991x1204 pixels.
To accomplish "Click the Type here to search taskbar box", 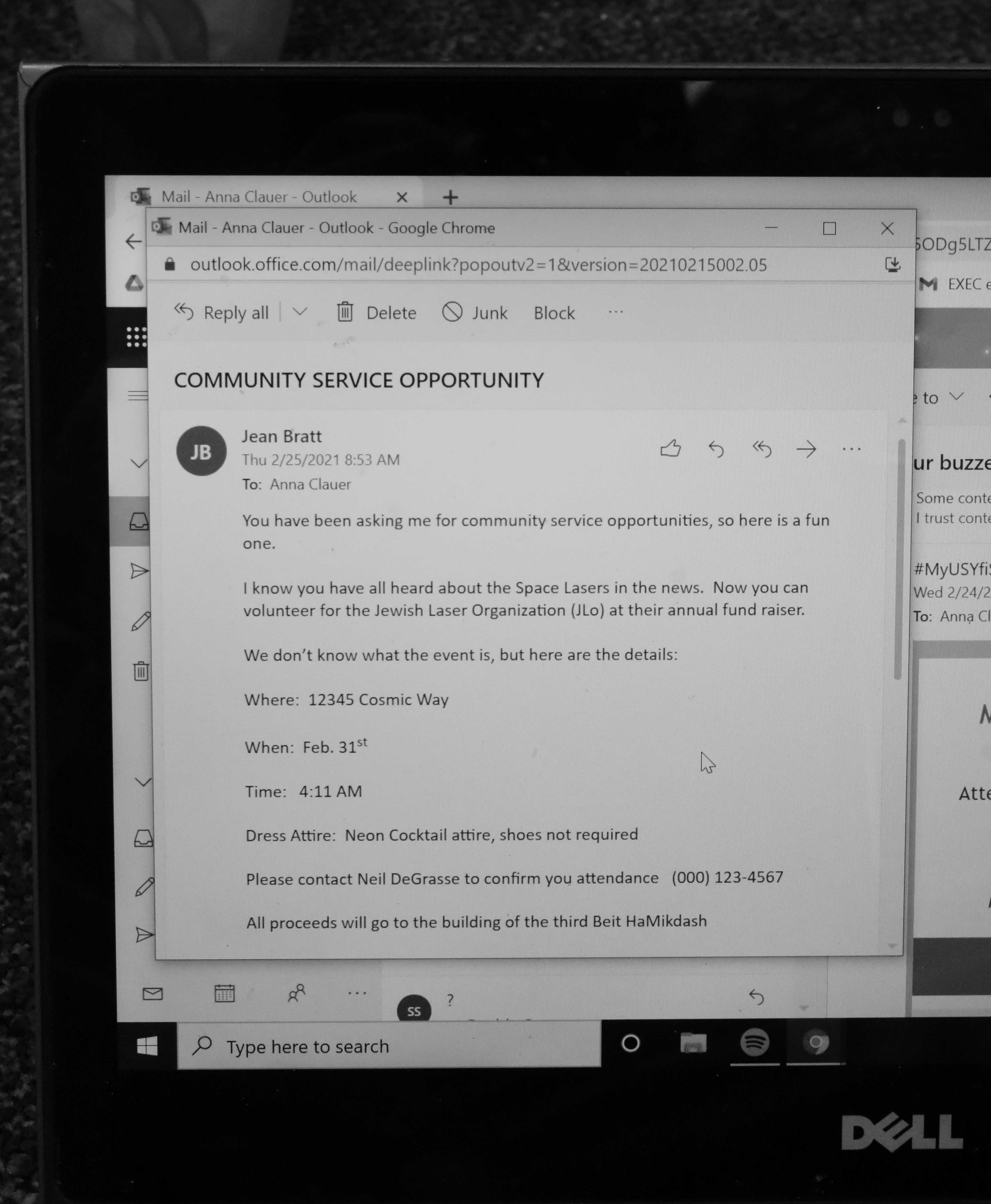I will (x=389, y=1046).
